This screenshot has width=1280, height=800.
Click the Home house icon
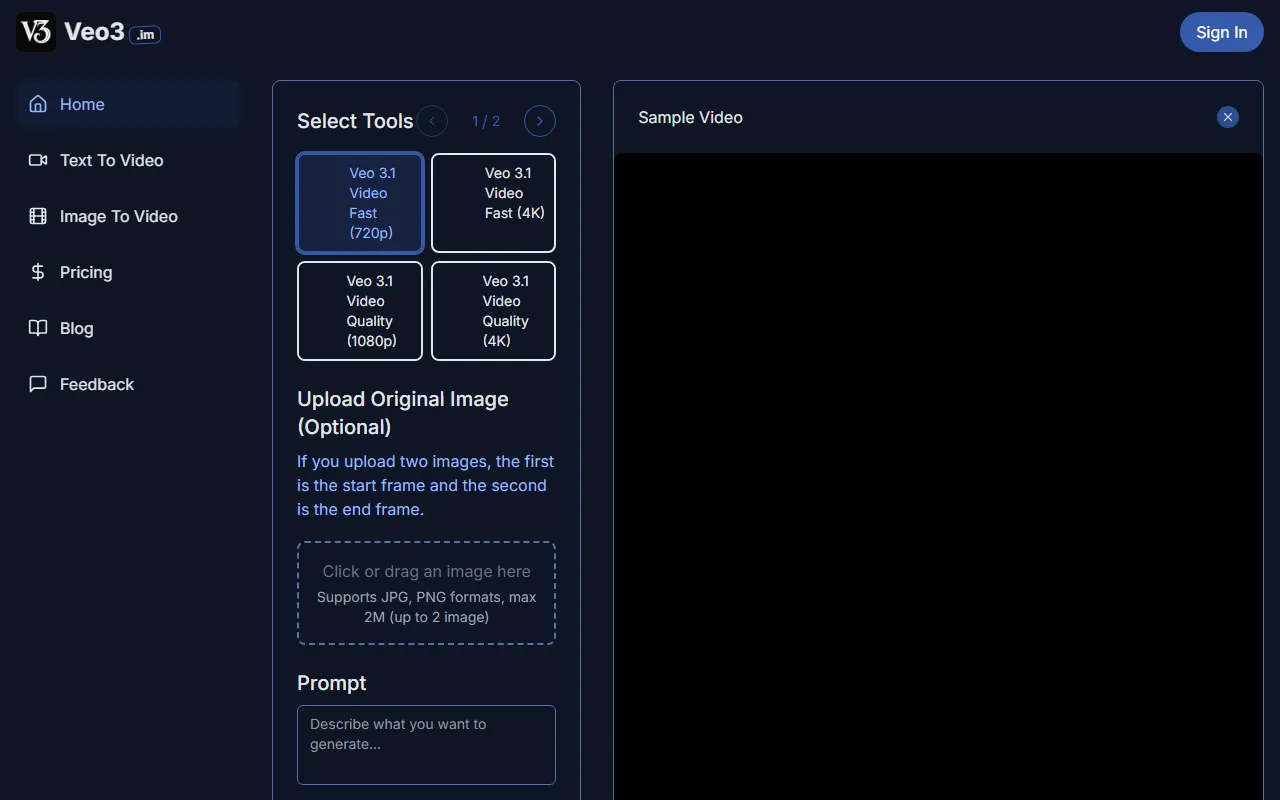tap(38, 104)
